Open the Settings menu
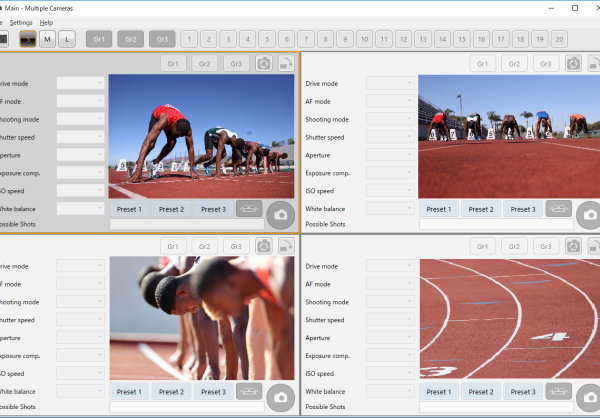600x418 pixels. (21, 22)
